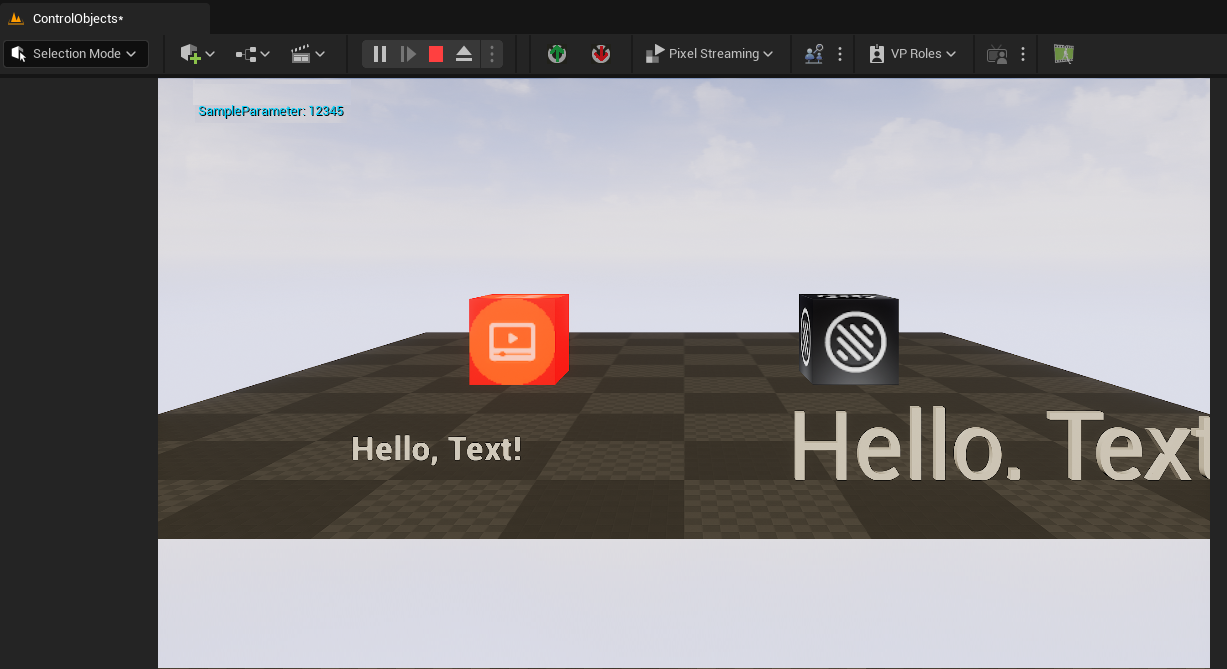Click the orange cube in viewport
Image resolution: width=1227 pixels, height=669 pixels.
(517, 340)
